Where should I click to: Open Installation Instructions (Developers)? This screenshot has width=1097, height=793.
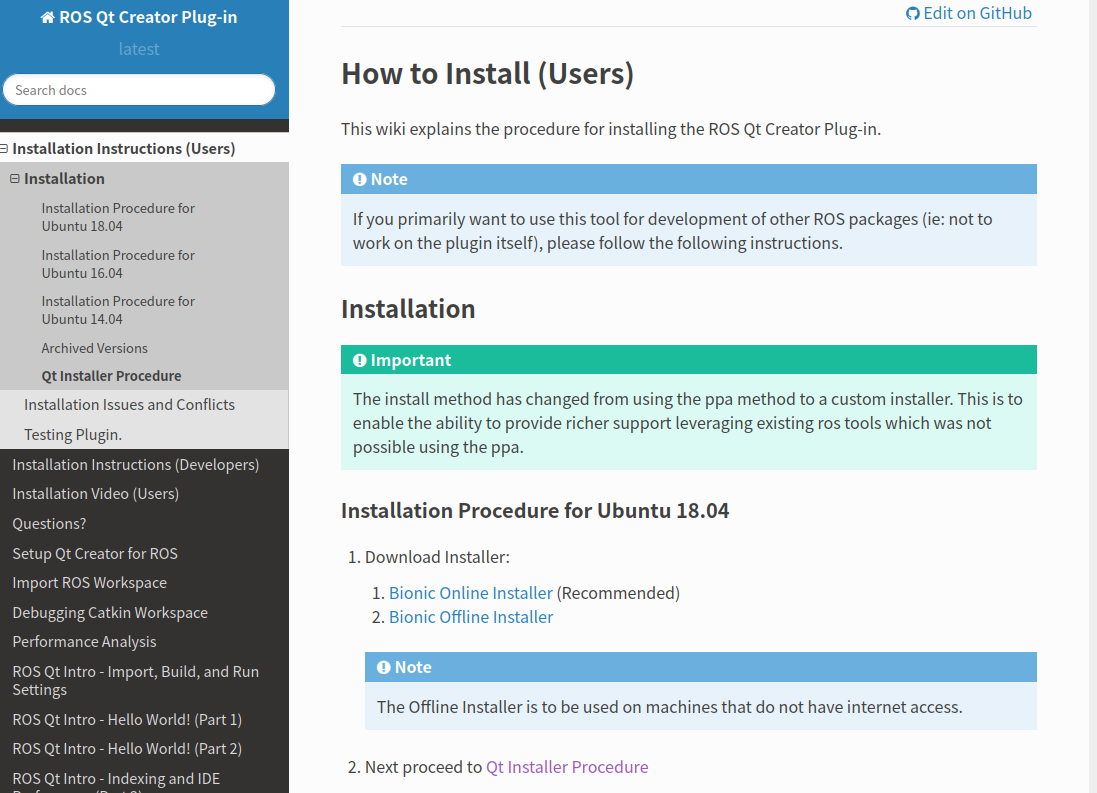pyautogui.click(x=136, y=465)
